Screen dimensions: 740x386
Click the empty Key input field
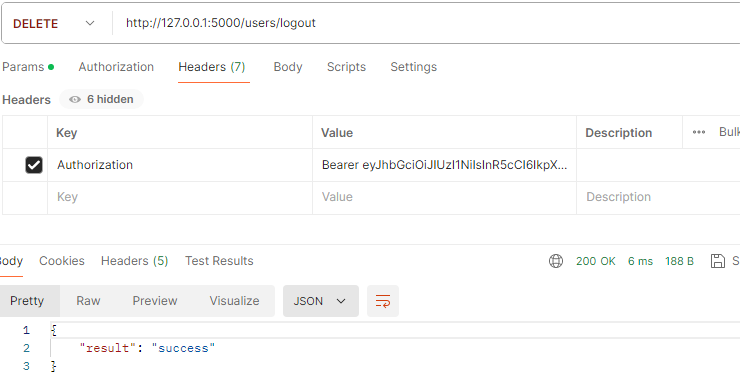tap(180, 197)
